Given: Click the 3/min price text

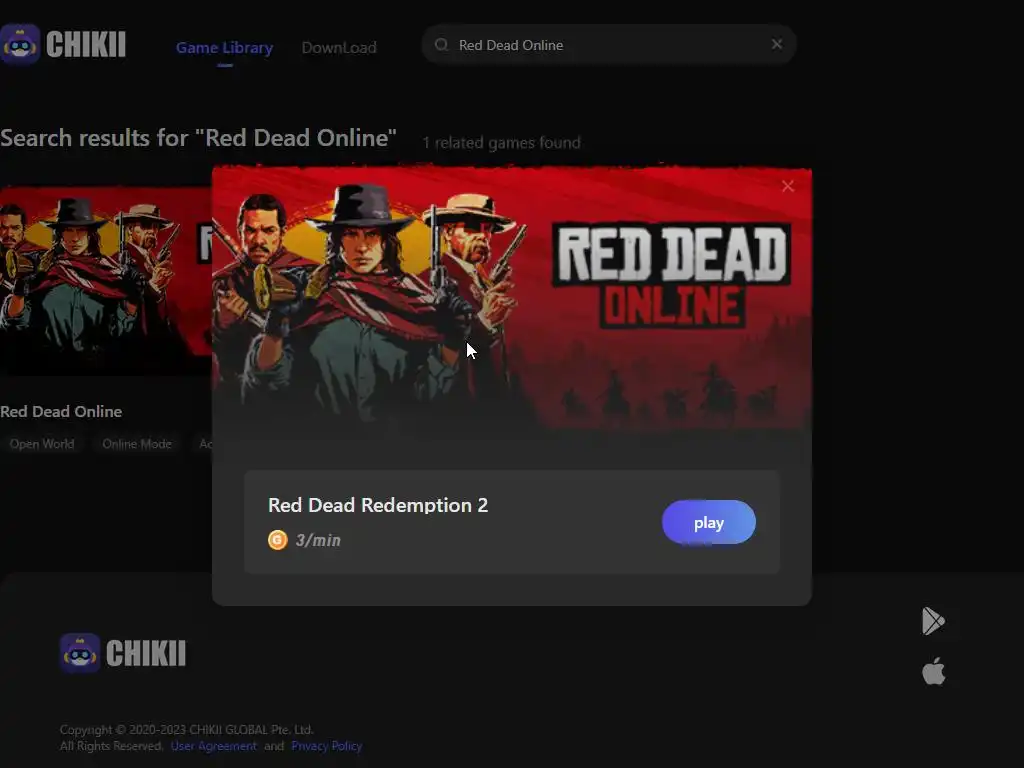Looking at the screenshot, I should click(318, 540).
